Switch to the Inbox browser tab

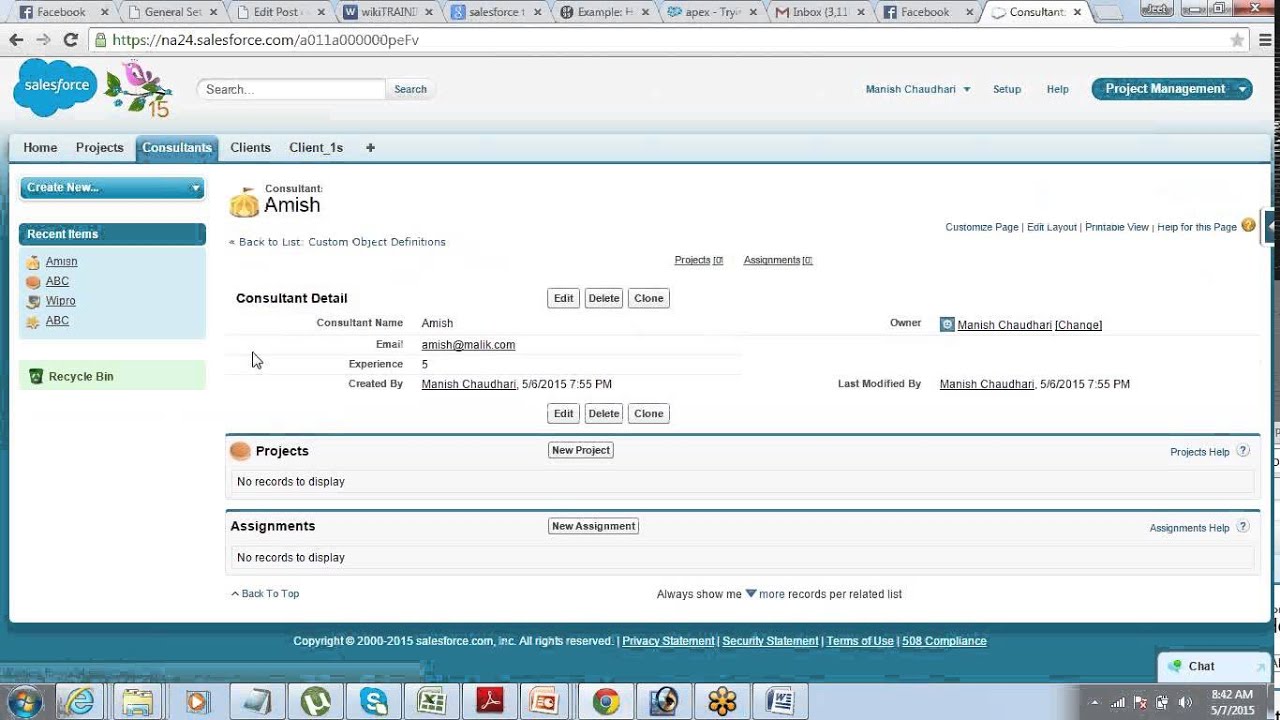click(x=820, y=12)
